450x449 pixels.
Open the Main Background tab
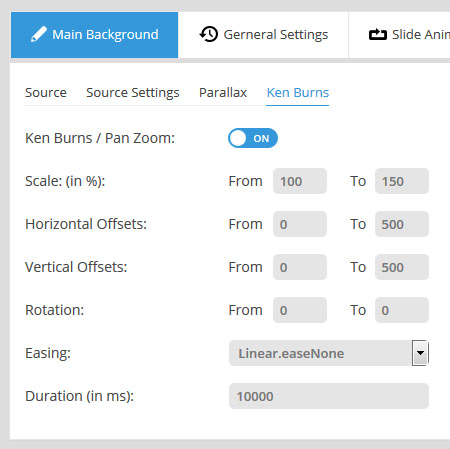click(x=94, y=35)
